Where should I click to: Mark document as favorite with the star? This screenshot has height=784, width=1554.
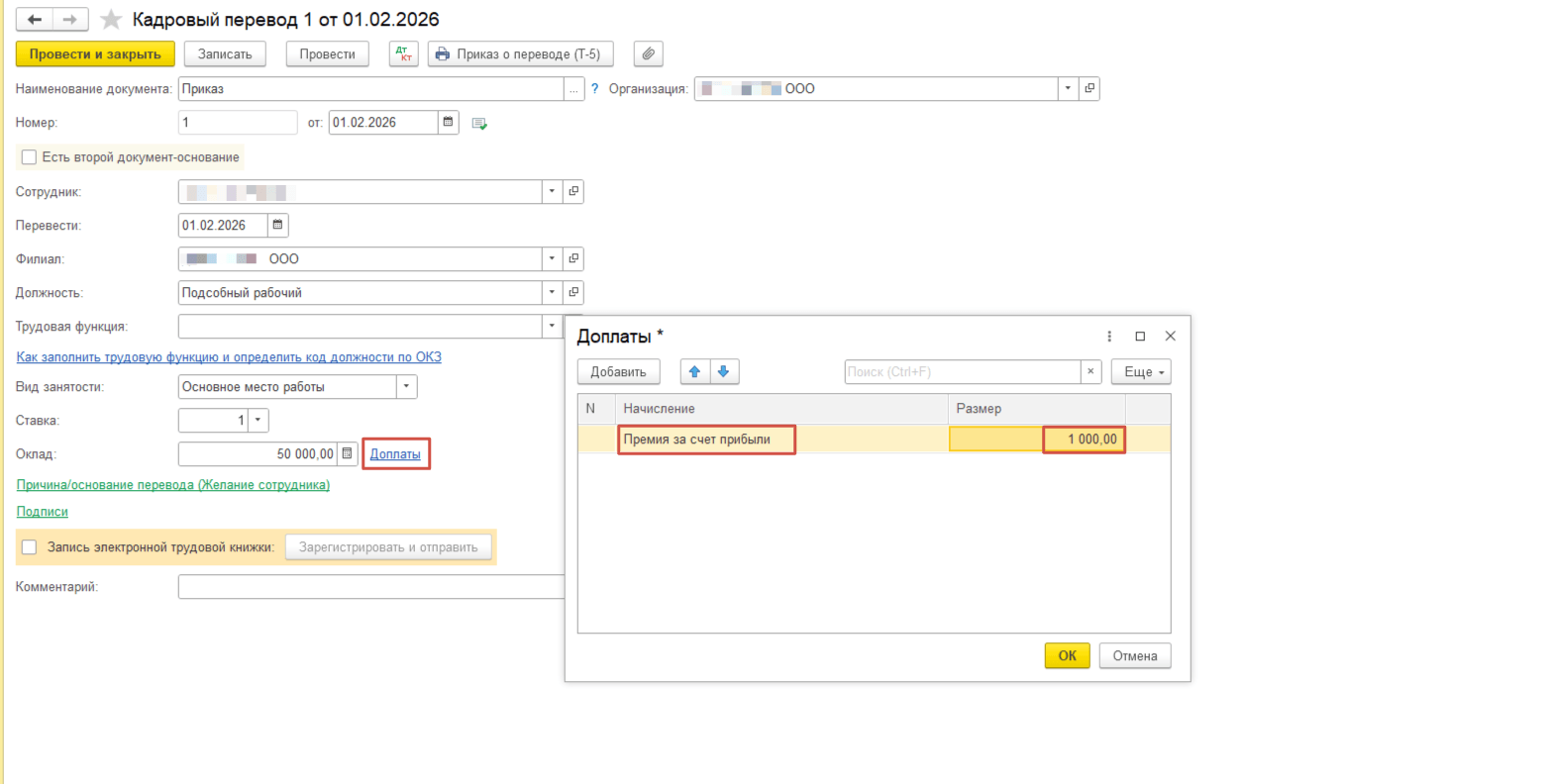coord(111,20)
